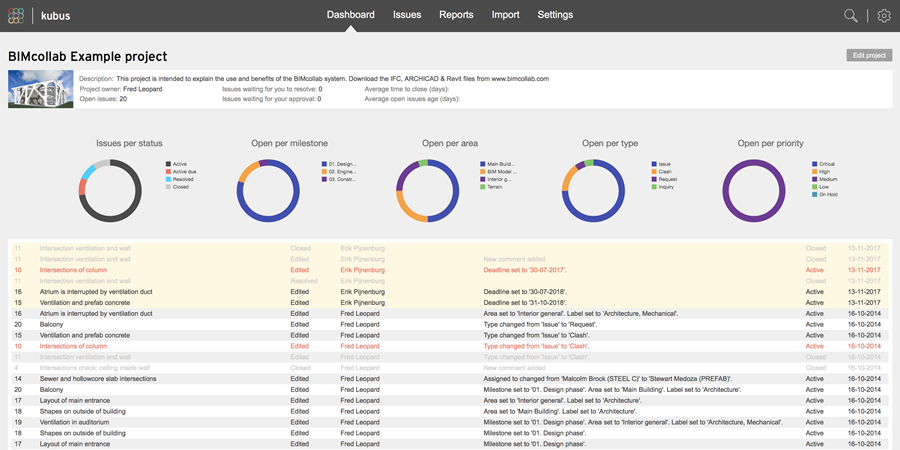Open the Import menu item
The image size is (900, 450).
coord(505,15)
